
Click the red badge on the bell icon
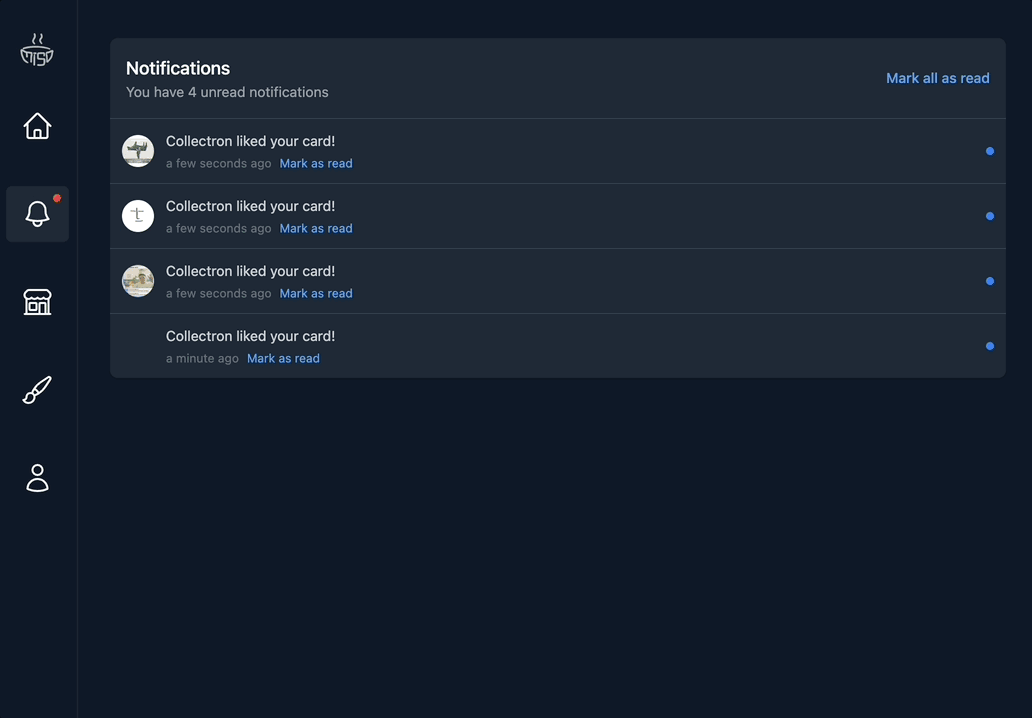[57, 198]
